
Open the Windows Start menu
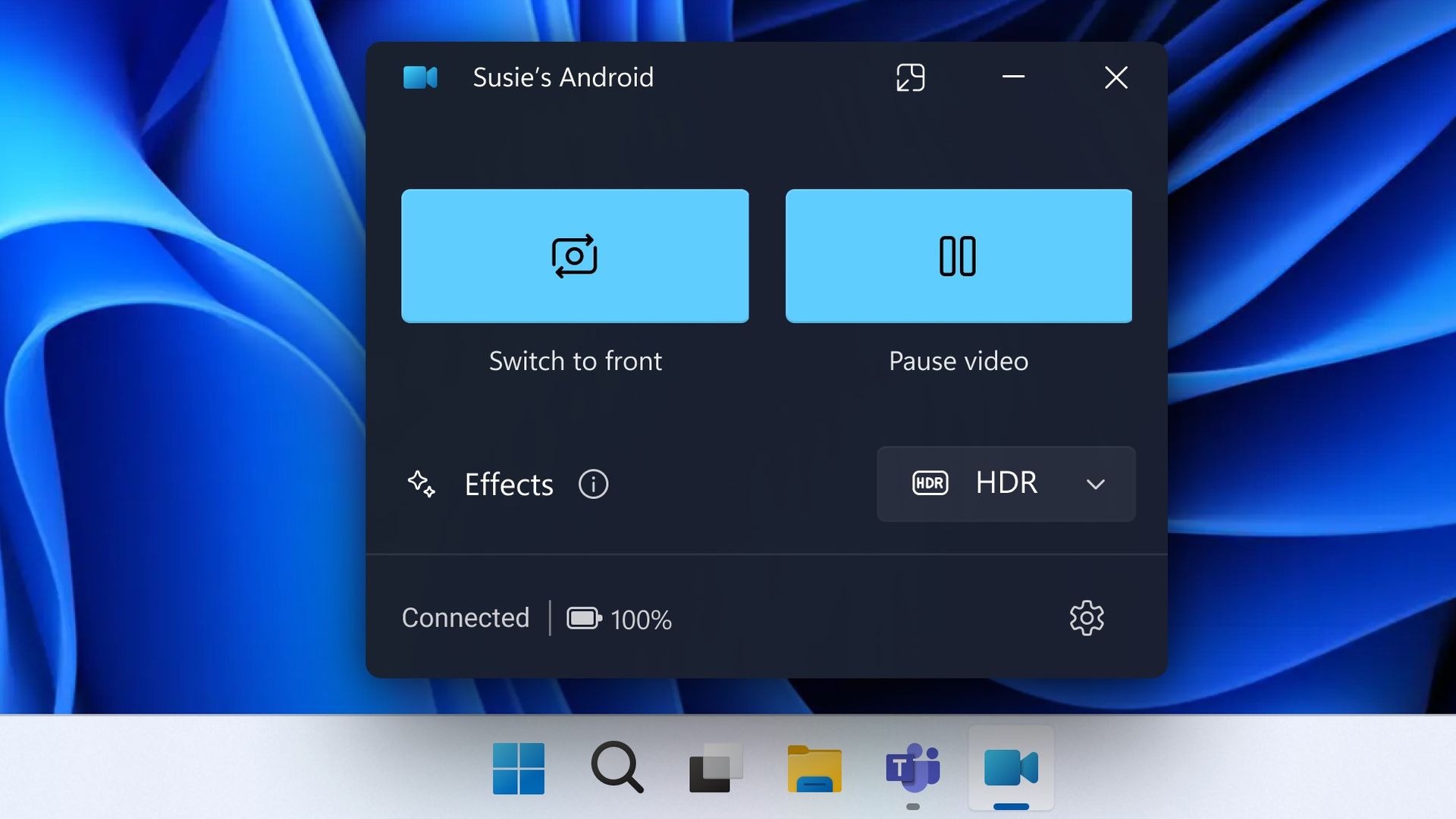[x=519, y=768]
